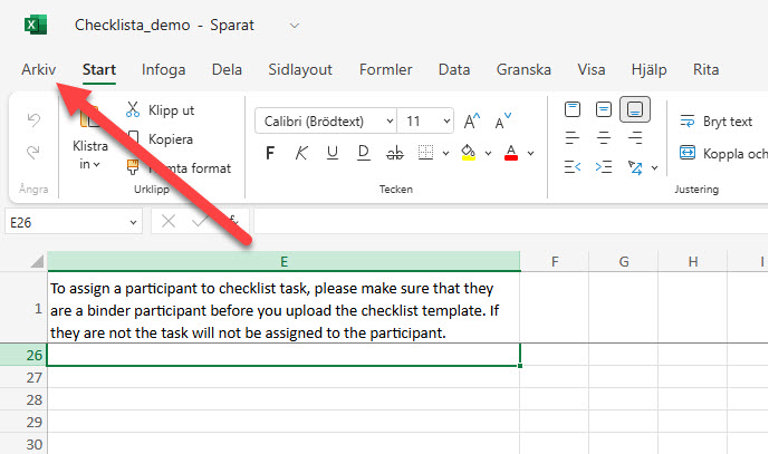Align text to middle of cell
Screen dimensions: 768x454
coord(603,109)
